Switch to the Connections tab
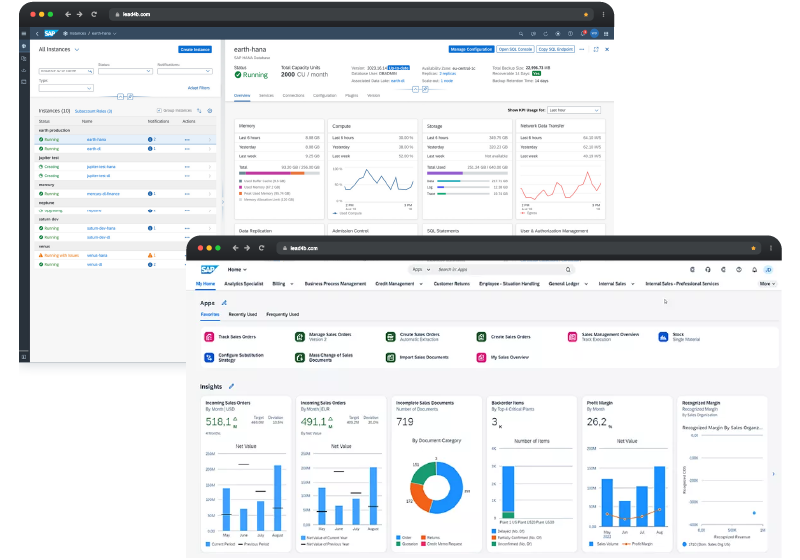Screen dimensions: 800x560 tap(294, 95)
